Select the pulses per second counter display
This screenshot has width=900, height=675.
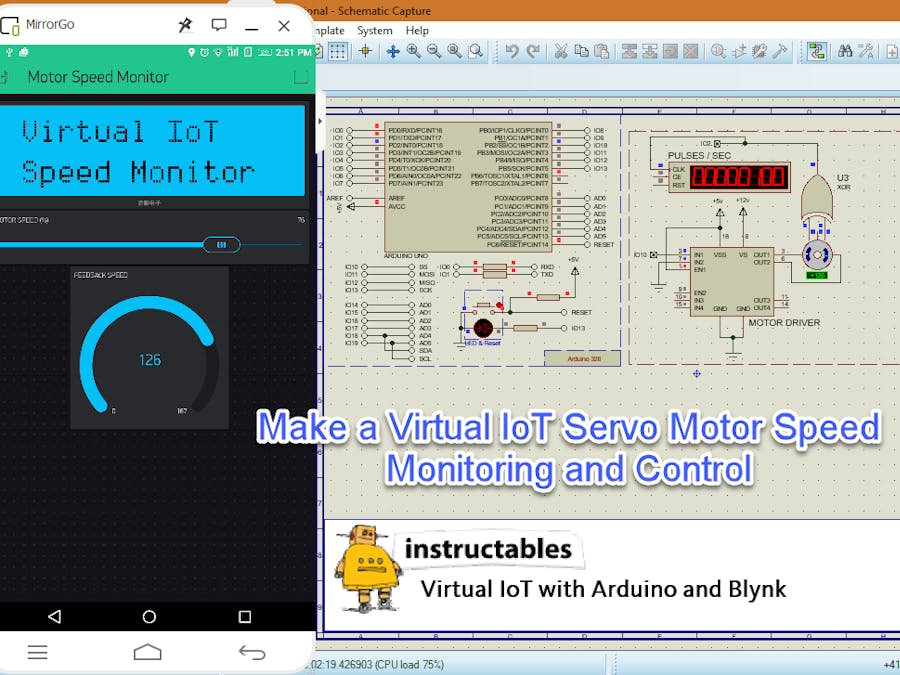730,177
